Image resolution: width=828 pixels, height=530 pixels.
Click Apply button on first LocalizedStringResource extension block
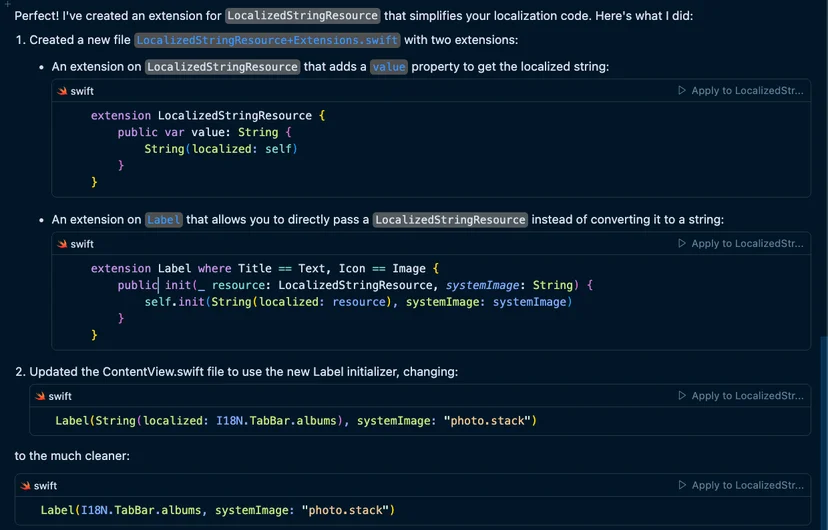(x=740, y=91)
